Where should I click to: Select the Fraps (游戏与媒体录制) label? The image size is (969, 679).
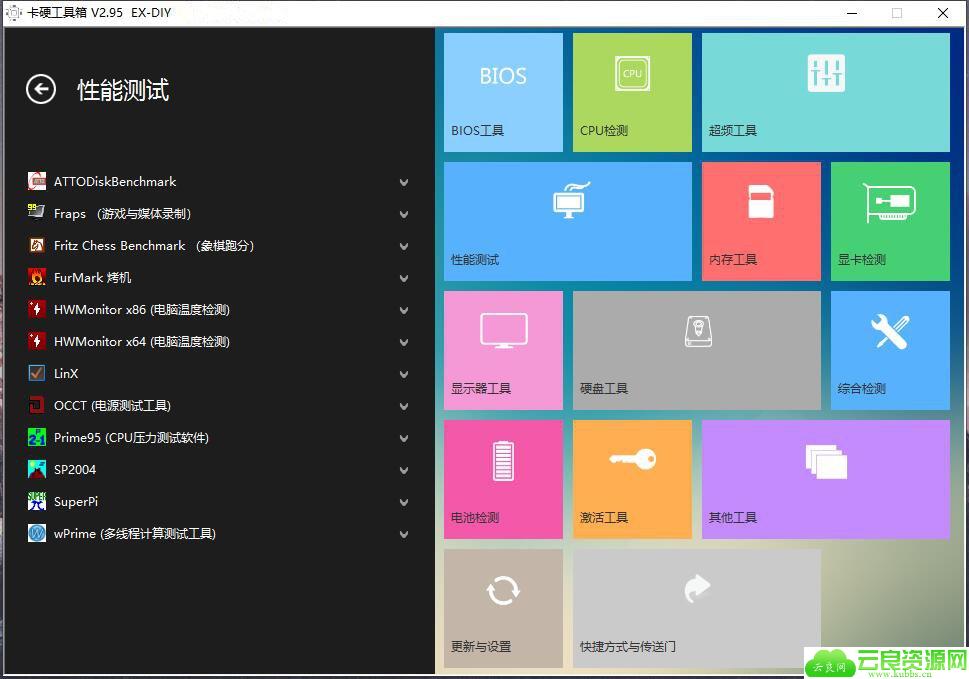click(122, 214)
